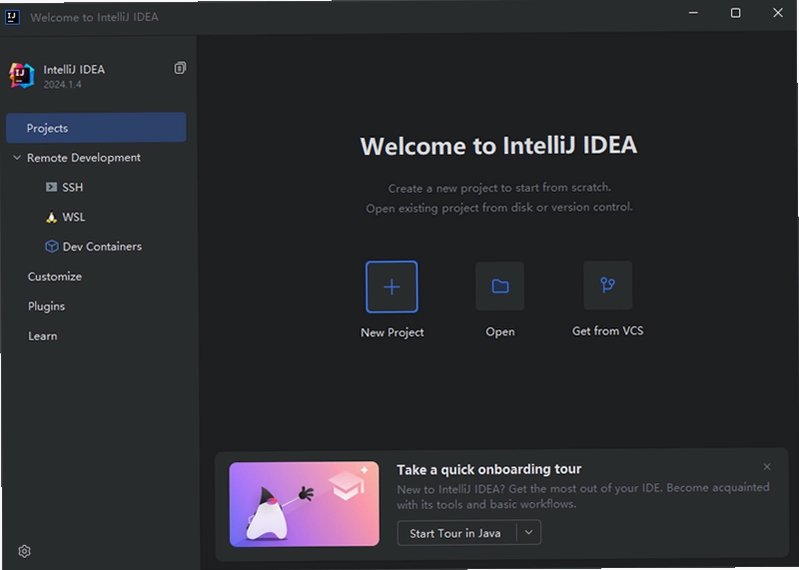Open the Plugins section
The height and width of the screenshot is (570, 799).
[x=46, y=306]
